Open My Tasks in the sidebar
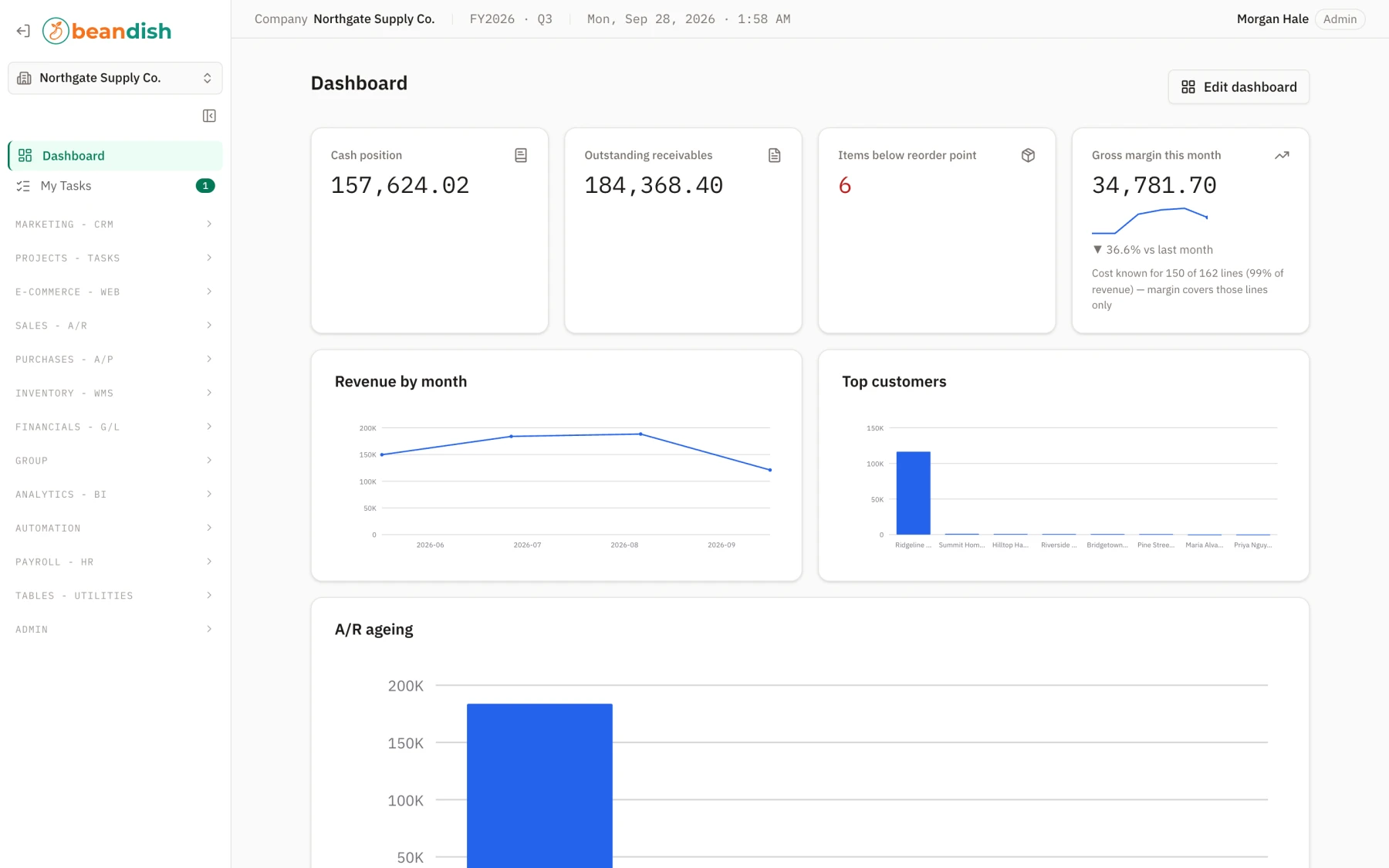Viewport: 1389px width, 868px height. tap(115, 186)
